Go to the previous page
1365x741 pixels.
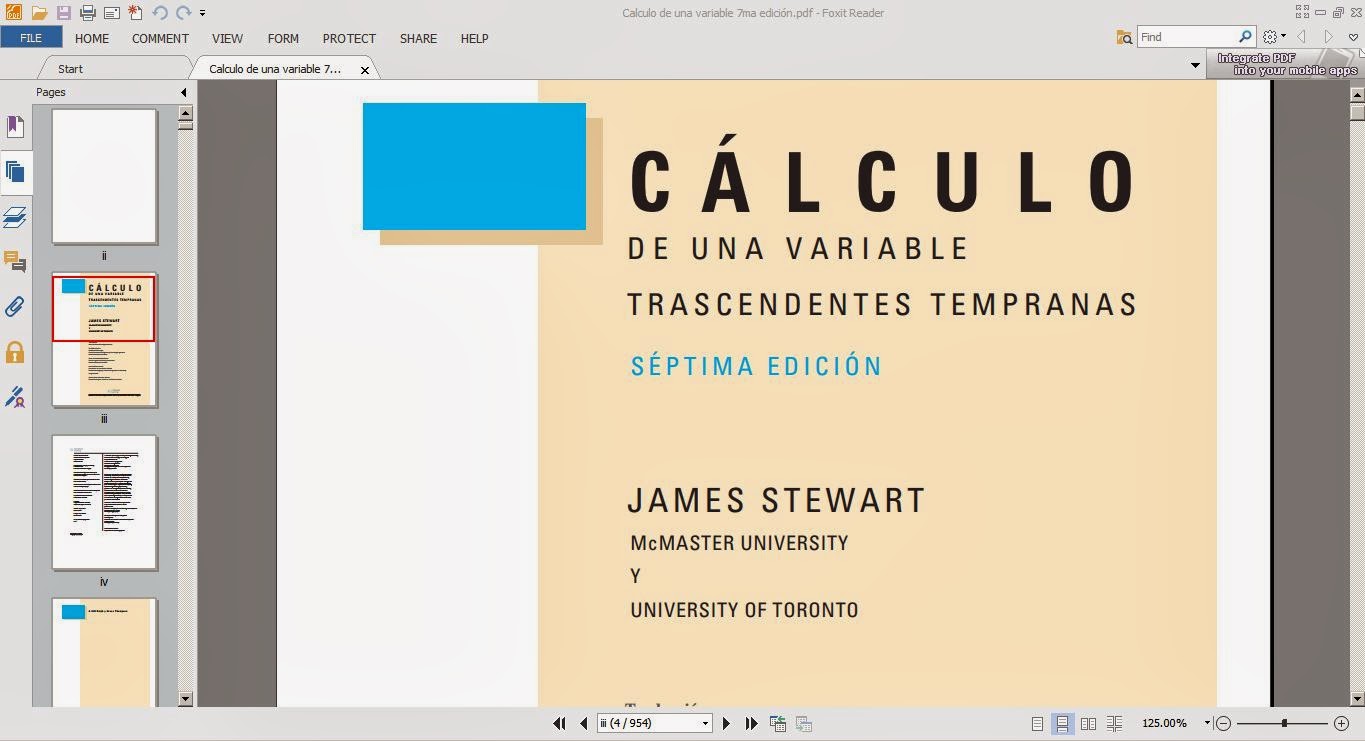(584, 723)
